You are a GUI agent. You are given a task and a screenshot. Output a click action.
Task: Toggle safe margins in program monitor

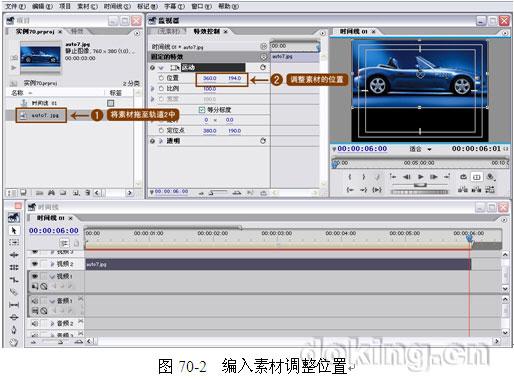point(477,177)
